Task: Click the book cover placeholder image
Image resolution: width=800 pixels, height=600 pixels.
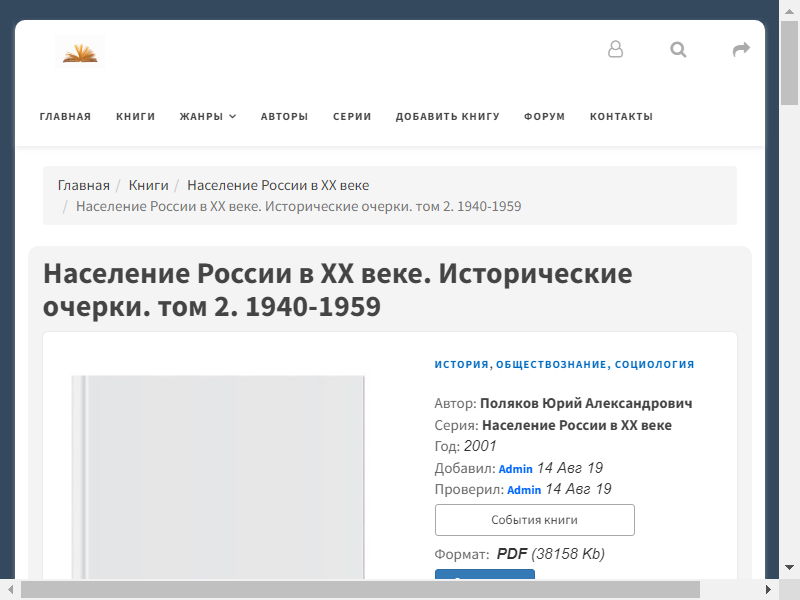Action: (218, 478)
